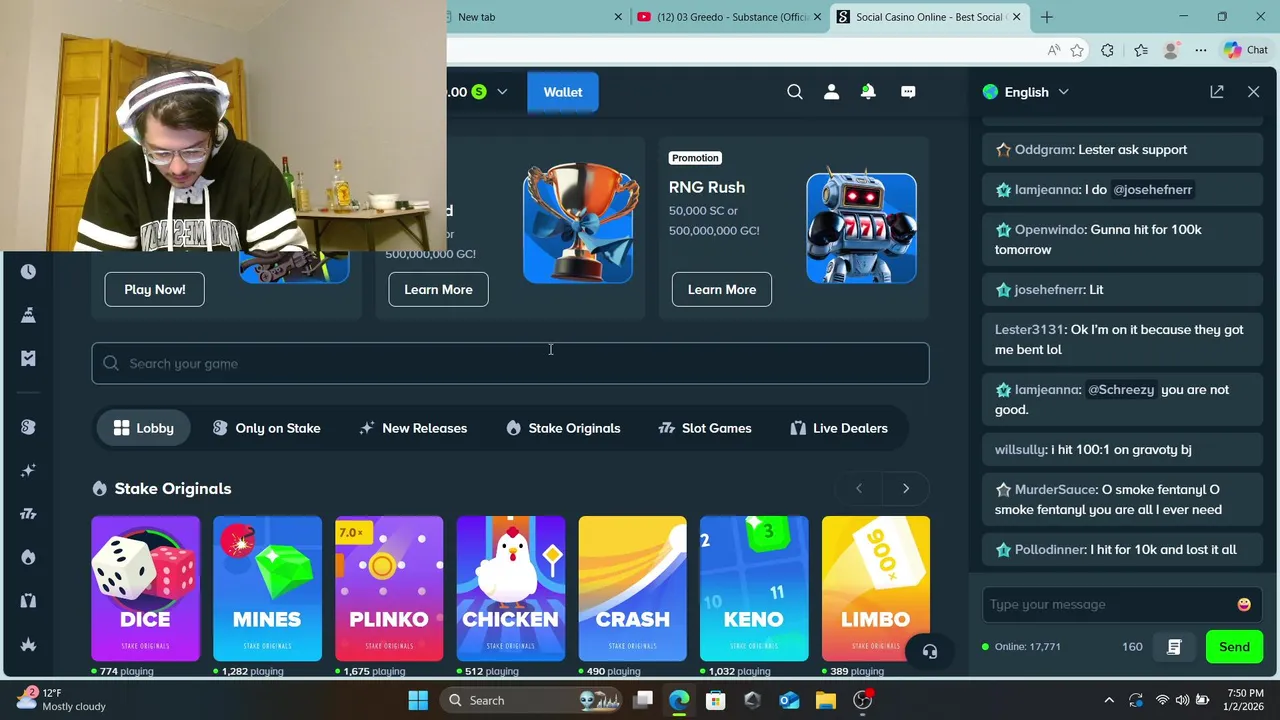The height and width of the screenshot is (720, 1280).
Task: Click Learn More beside trophy promotion
Action: coord(438,289)
